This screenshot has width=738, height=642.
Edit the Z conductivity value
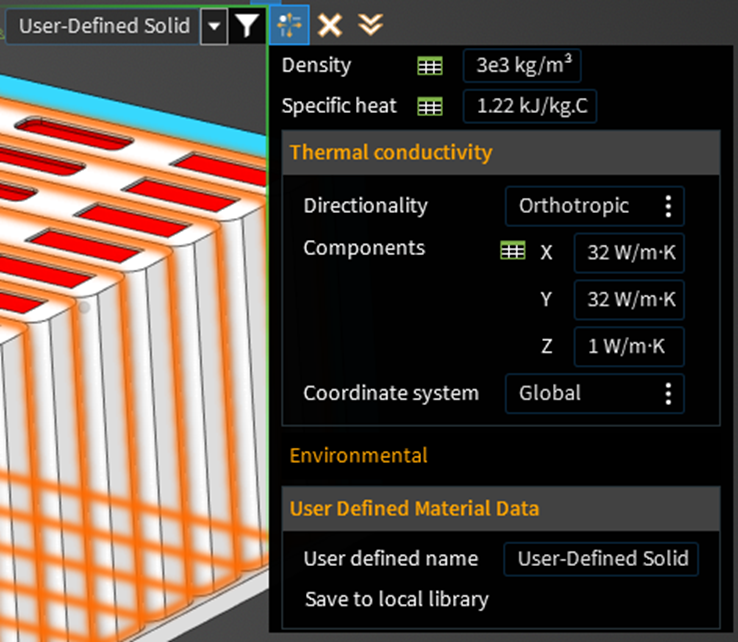[629, 346]
